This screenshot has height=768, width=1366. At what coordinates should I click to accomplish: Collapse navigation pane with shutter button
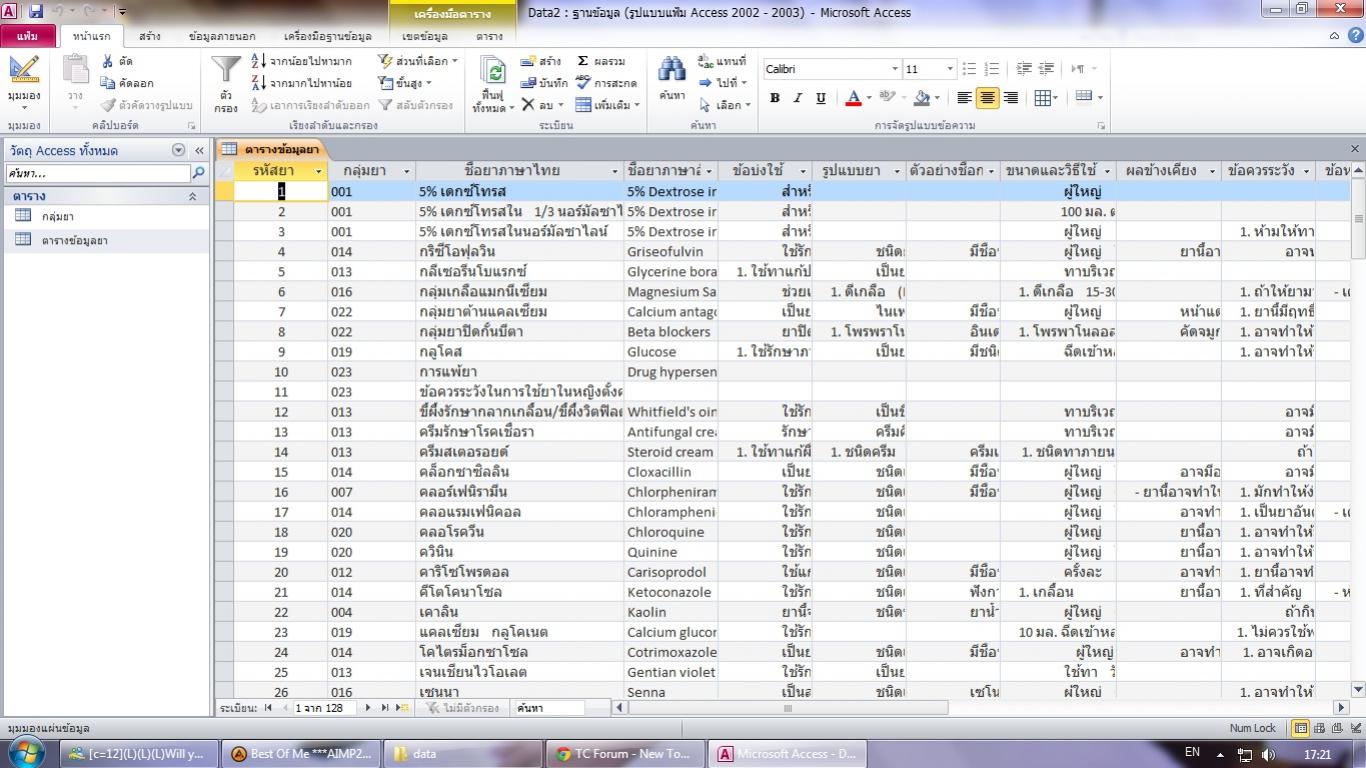[x=199, y=150]
